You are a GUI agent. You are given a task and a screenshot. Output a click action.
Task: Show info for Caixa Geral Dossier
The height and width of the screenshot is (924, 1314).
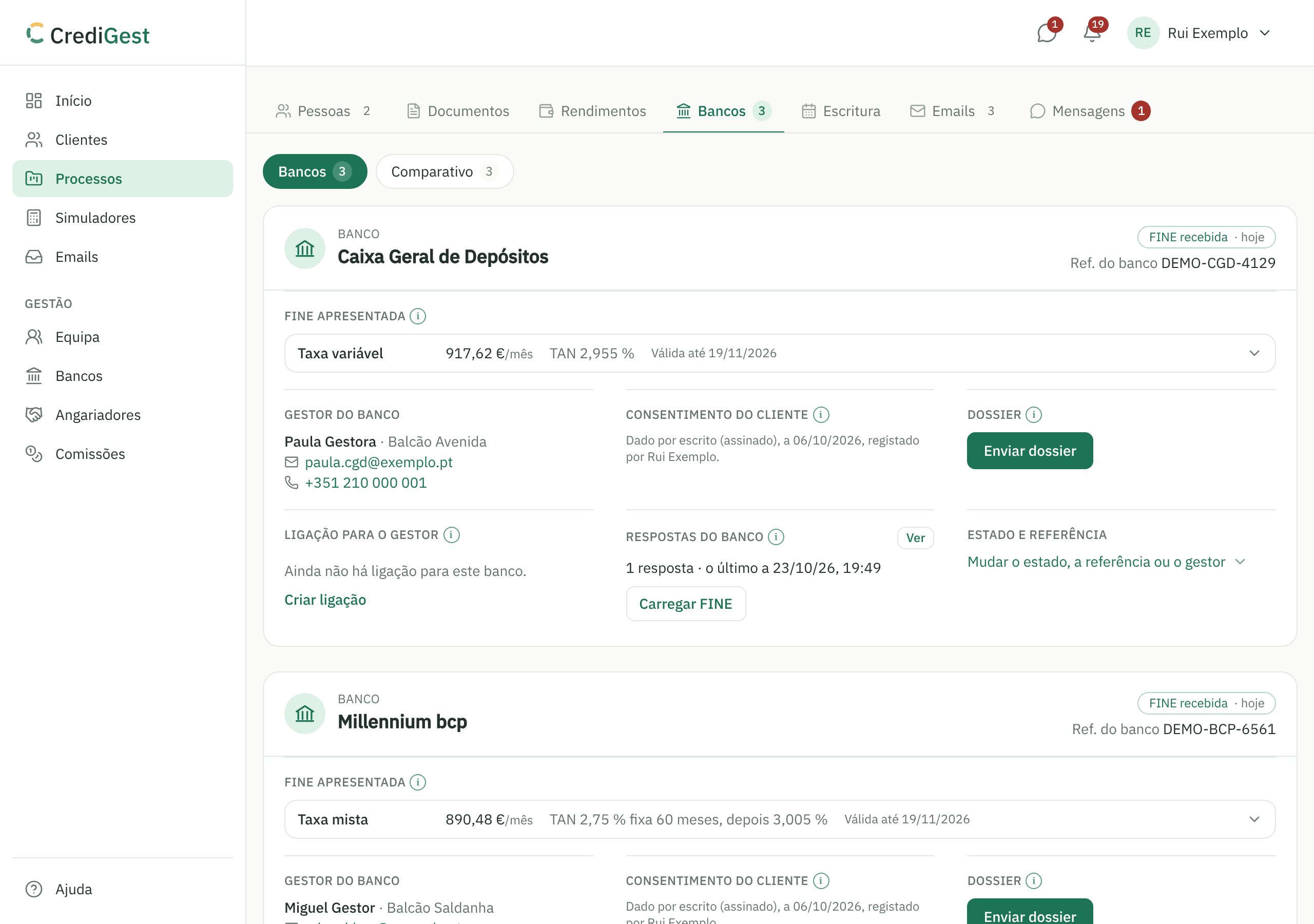pyautogui.click(x=1034, y=414)
